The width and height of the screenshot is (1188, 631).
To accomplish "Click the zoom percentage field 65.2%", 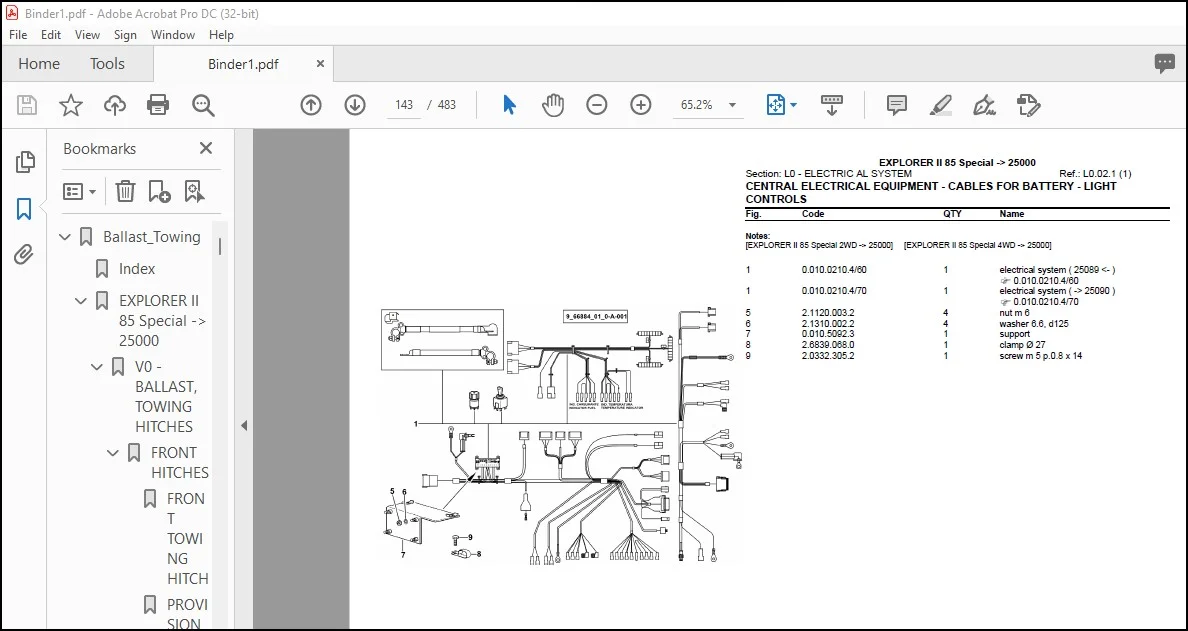I will [697, 105].
